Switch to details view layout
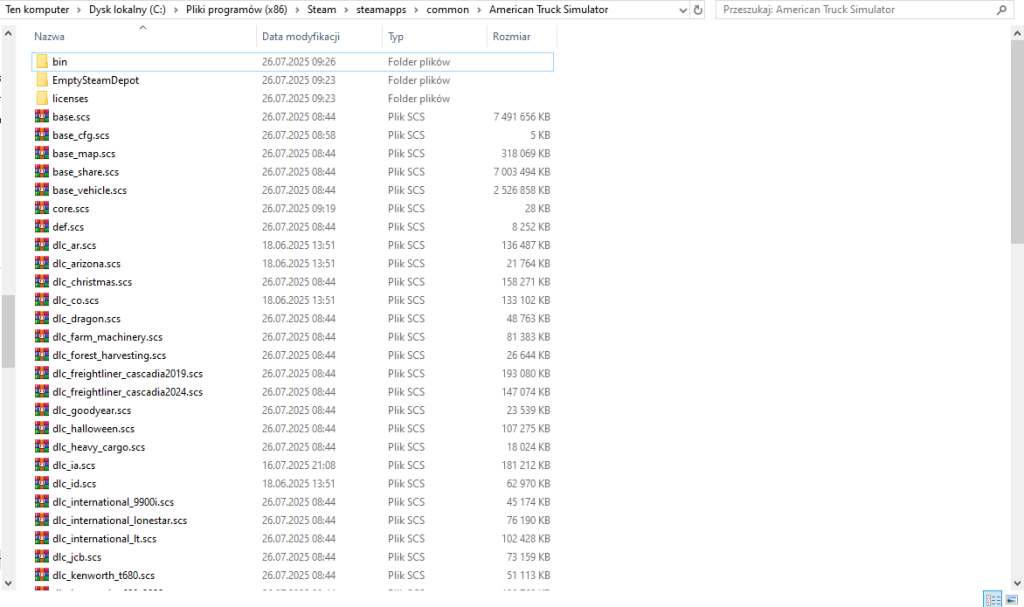Screen dimensions: 1024x607 pyautogui.click(x=993, y=599)
